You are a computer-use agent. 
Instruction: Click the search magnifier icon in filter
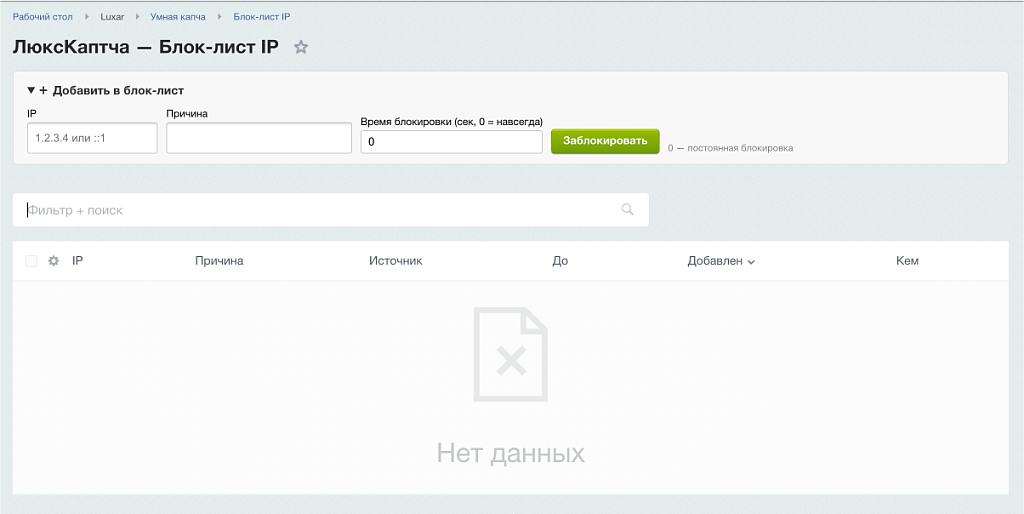click(x=627, y=210)
